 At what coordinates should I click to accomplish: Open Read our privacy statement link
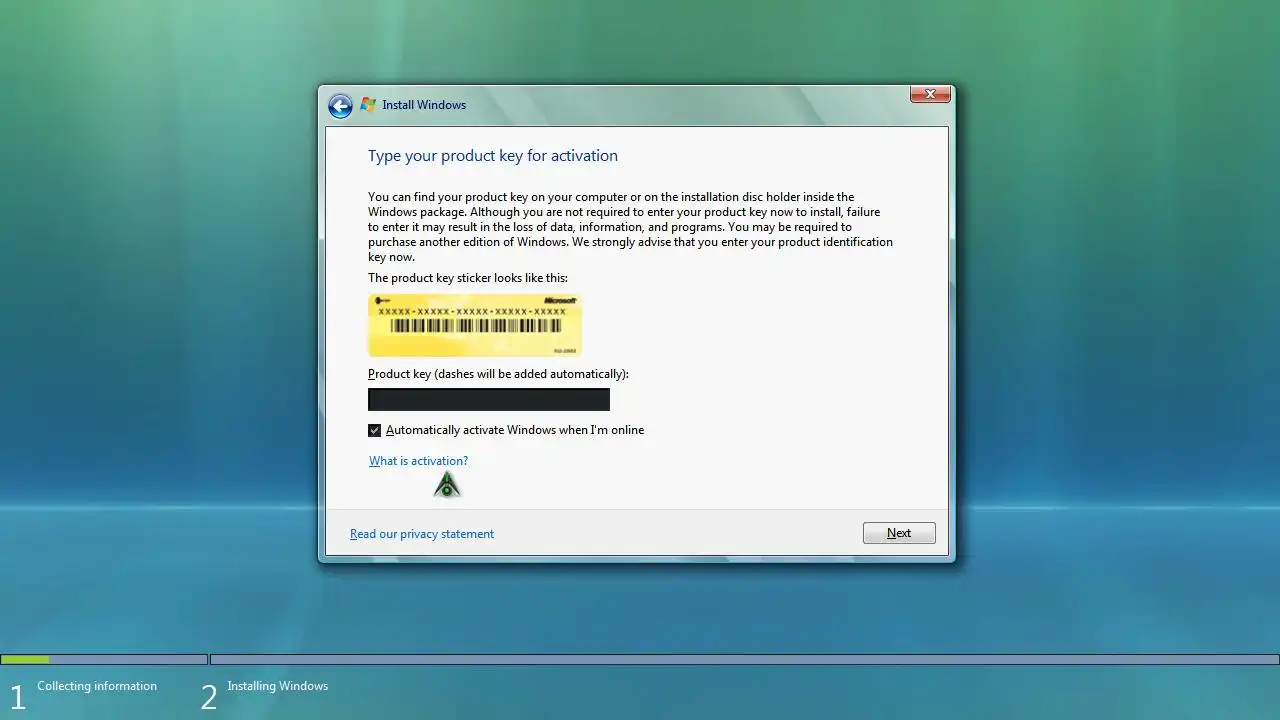[422, 534]
